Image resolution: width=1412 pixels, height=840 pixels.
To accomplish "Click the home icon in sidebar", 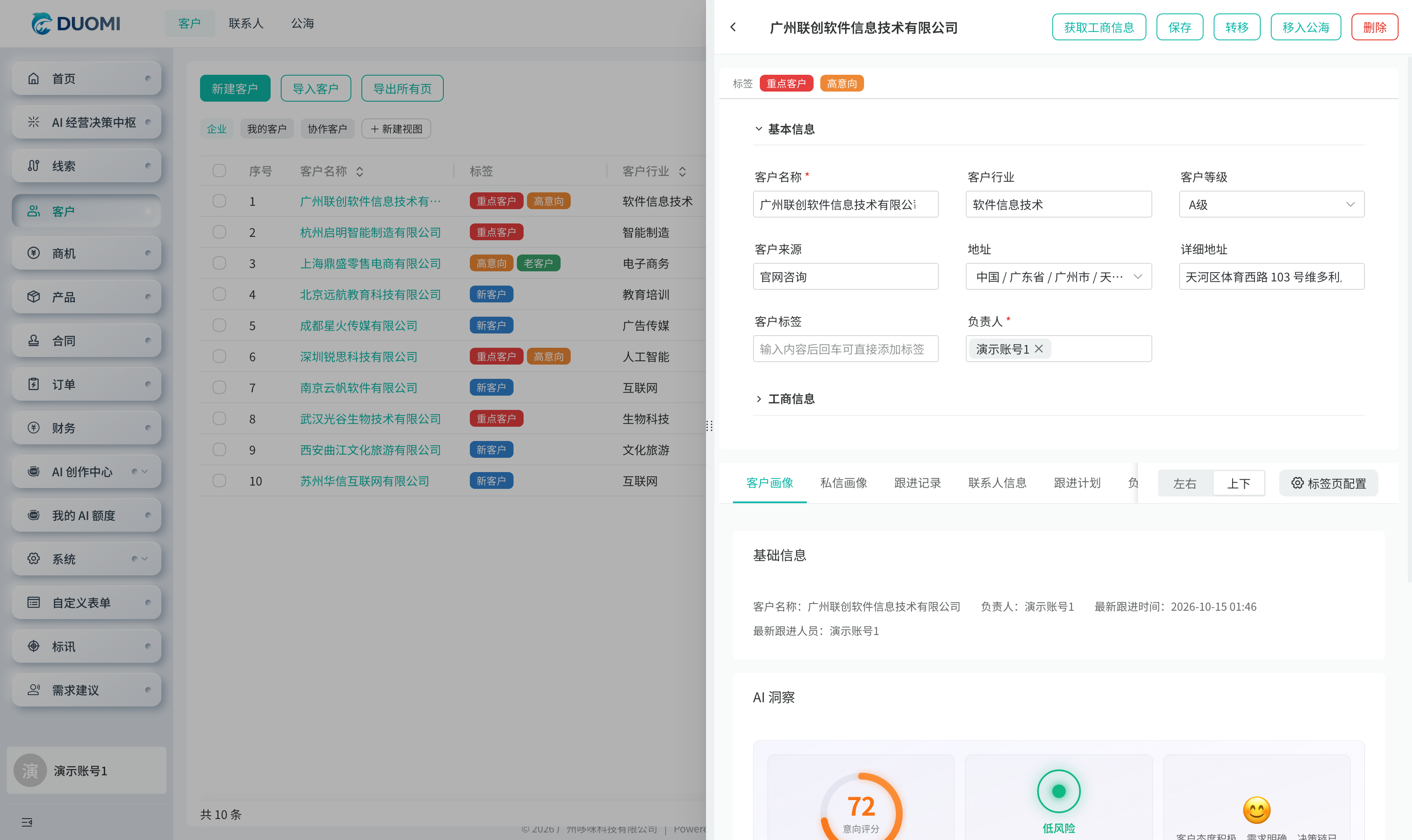I will (34, 78).
